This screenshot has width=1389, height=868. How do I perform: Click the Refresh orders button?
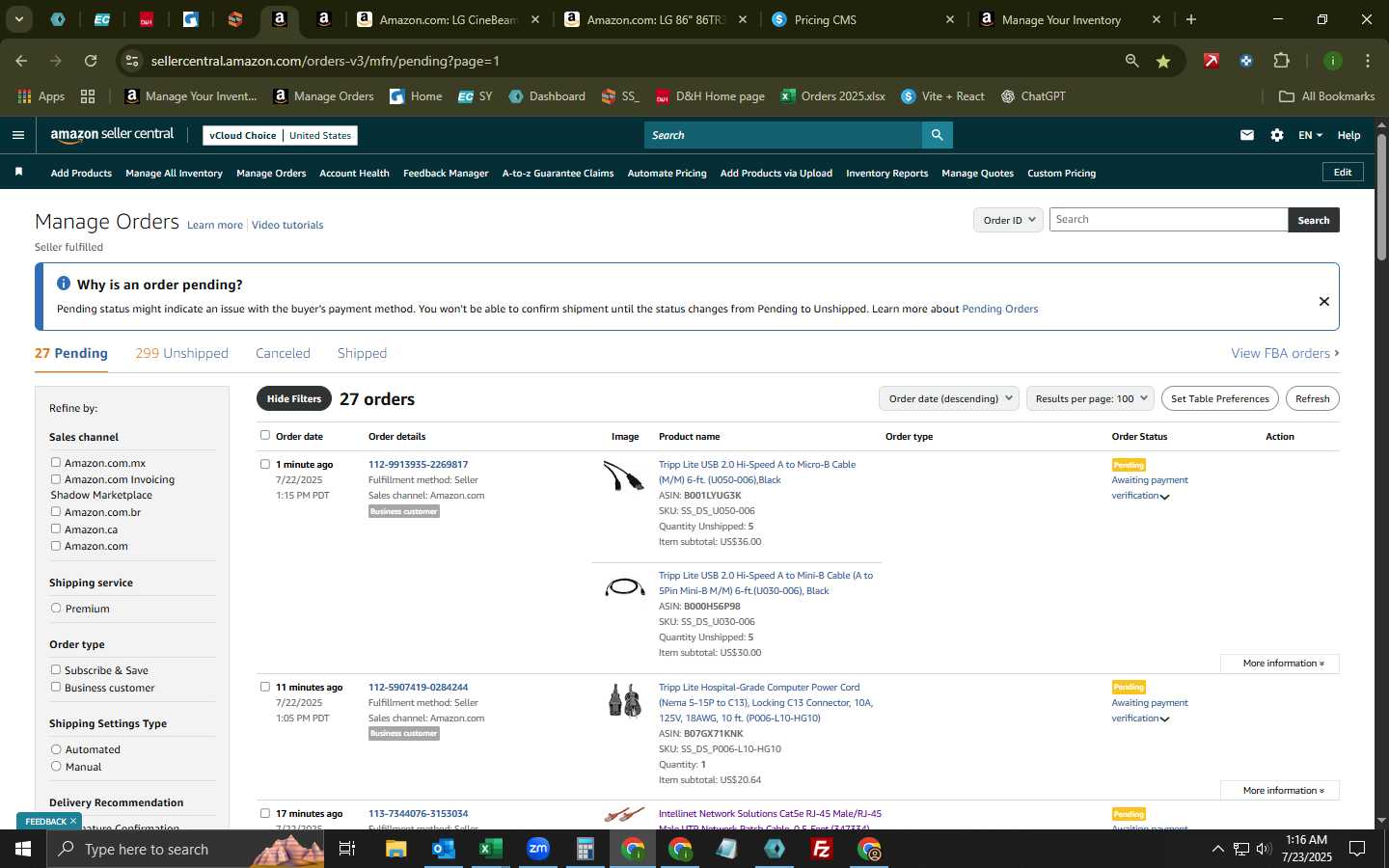(x=1312, y=398)
